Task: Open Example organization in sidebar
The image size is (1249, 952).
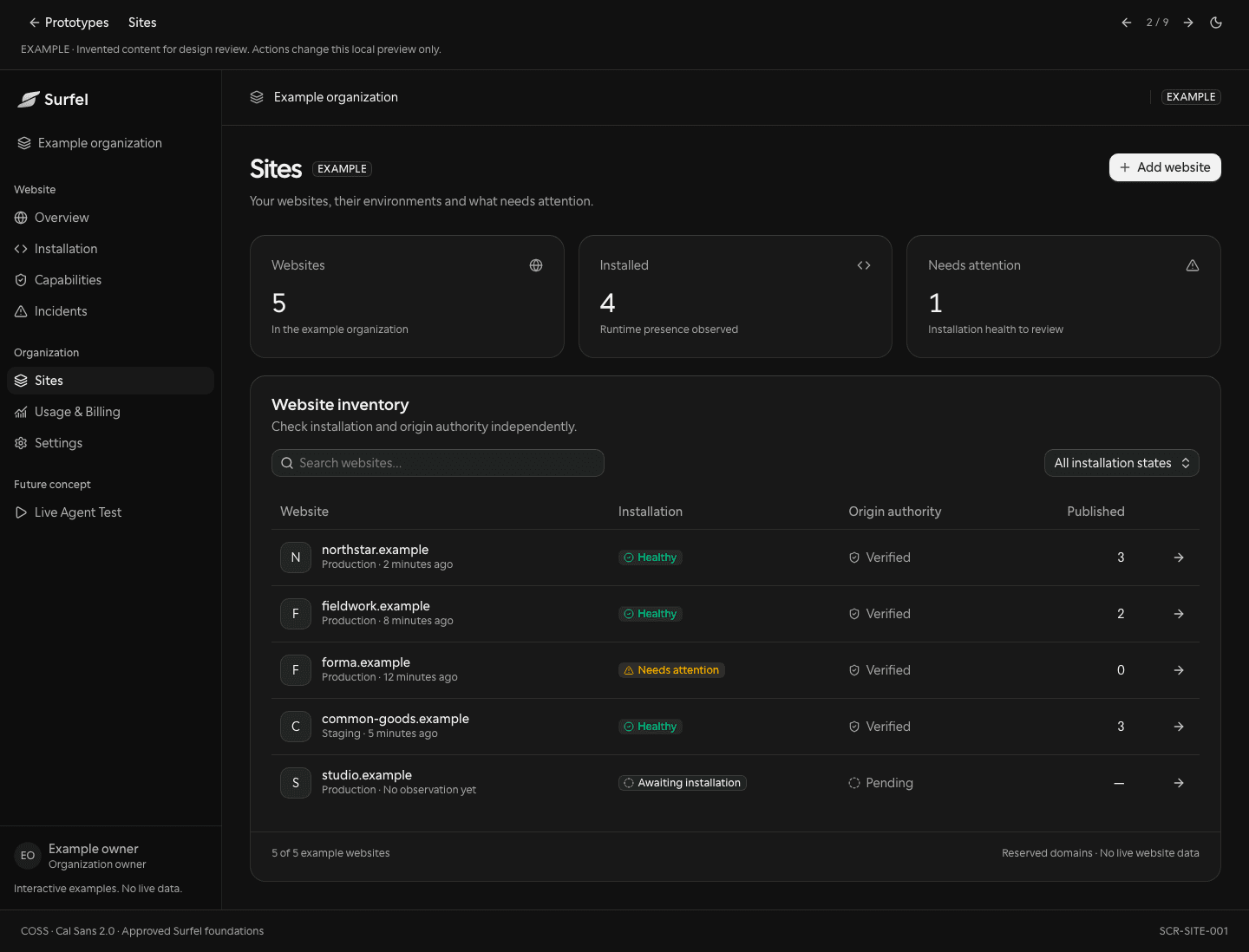Action: point(89,143)
